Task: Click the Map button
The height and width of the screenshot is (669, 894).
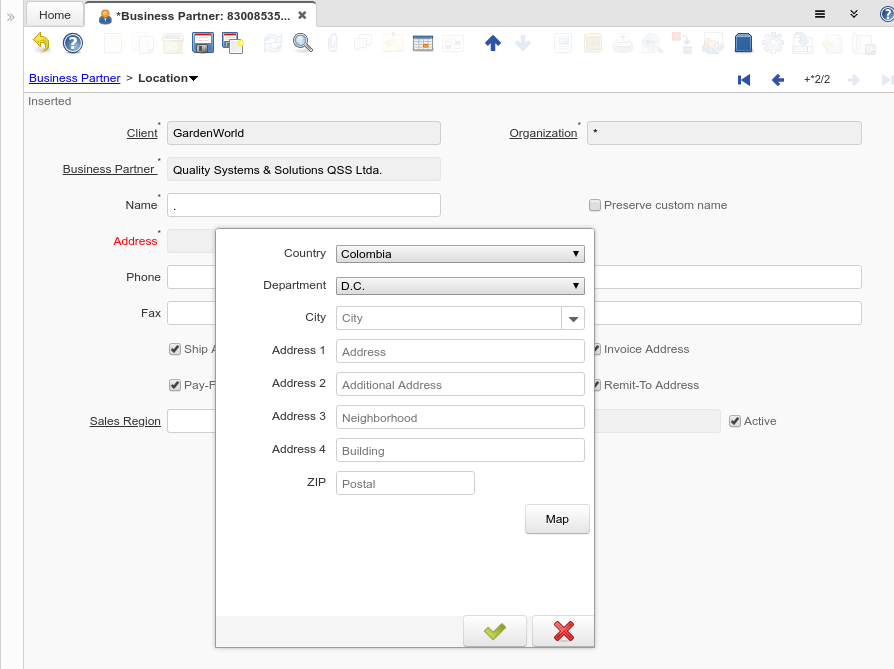Action: coord(557,519)
